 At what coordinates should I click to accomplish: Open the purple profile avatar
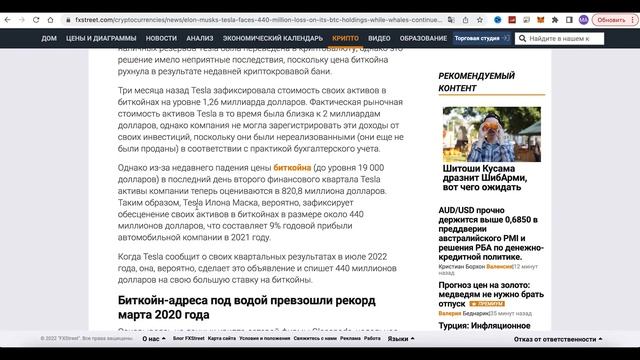click(x=583, y=20)
